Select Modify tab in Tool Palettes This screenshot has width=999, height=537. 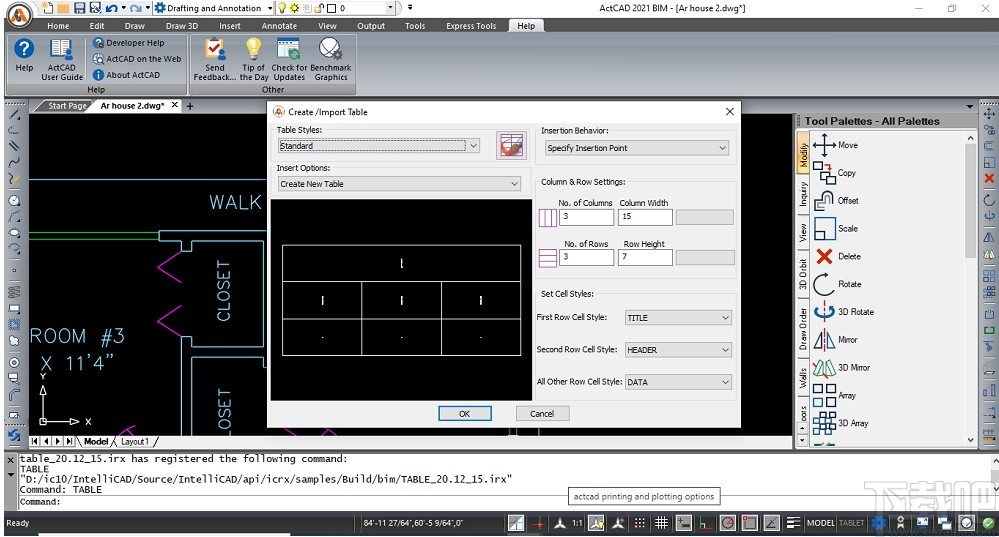coord(803,154)
